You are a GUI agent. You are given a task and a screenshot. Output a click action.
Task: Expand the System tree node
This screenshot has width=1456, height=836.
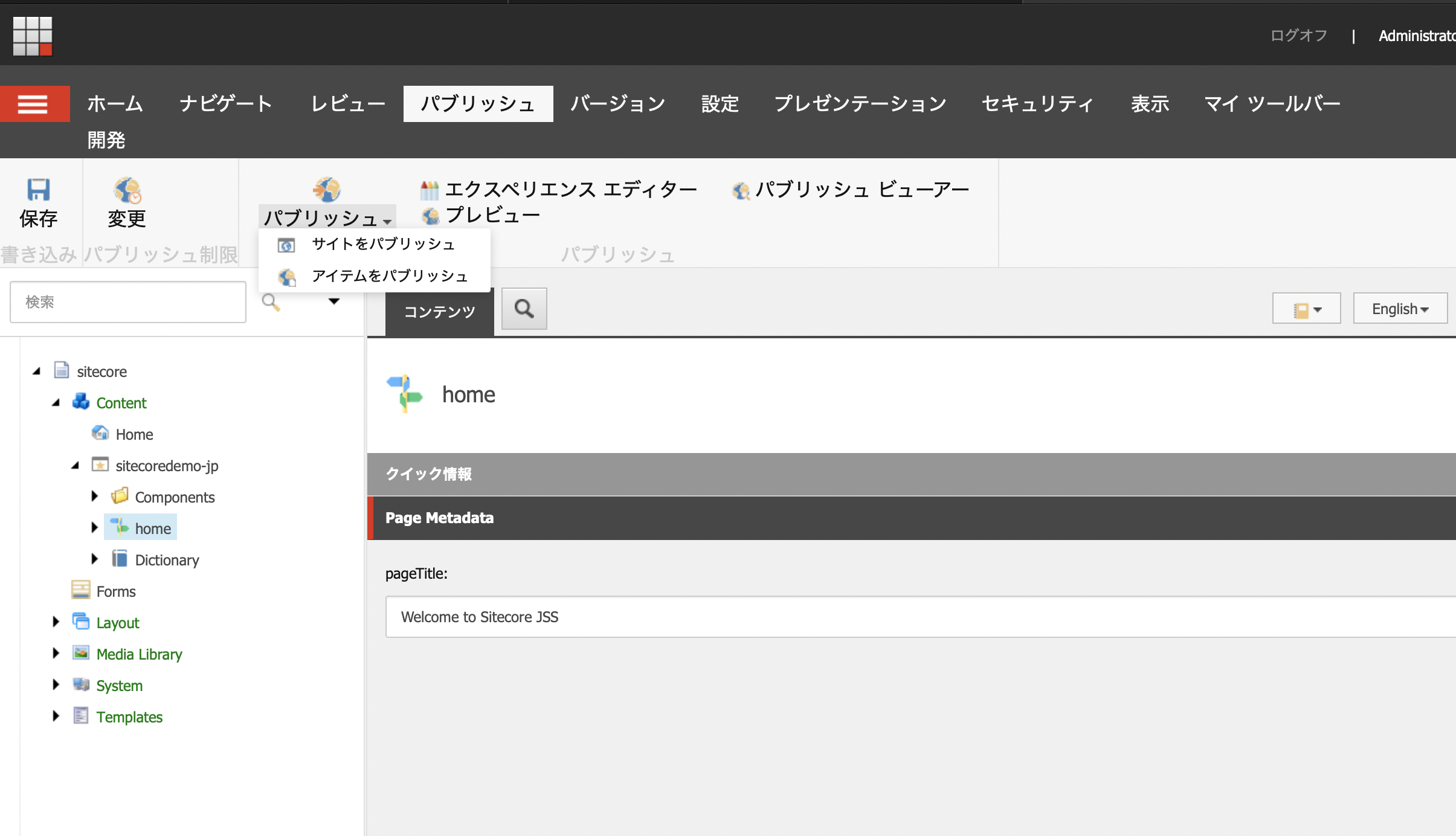tap(56, 685)
